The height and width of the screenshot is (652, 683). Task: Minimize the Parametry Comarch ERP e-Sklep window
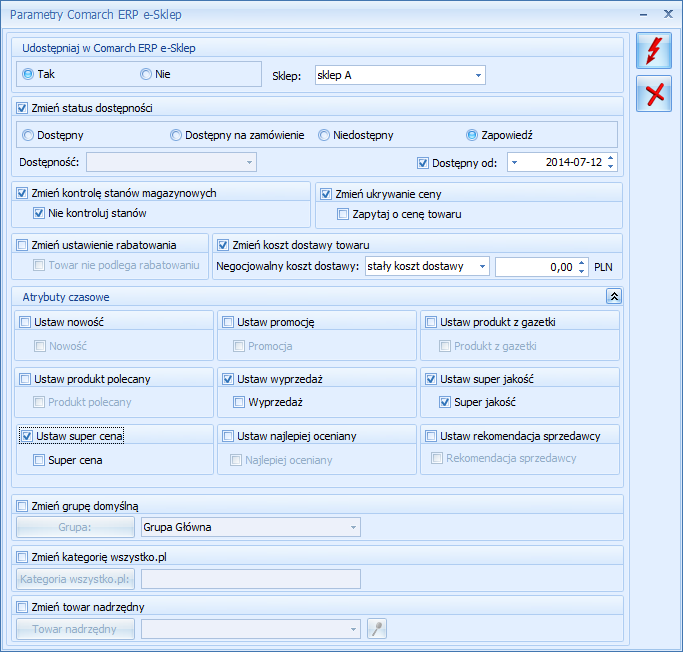[x=643, y=15]
